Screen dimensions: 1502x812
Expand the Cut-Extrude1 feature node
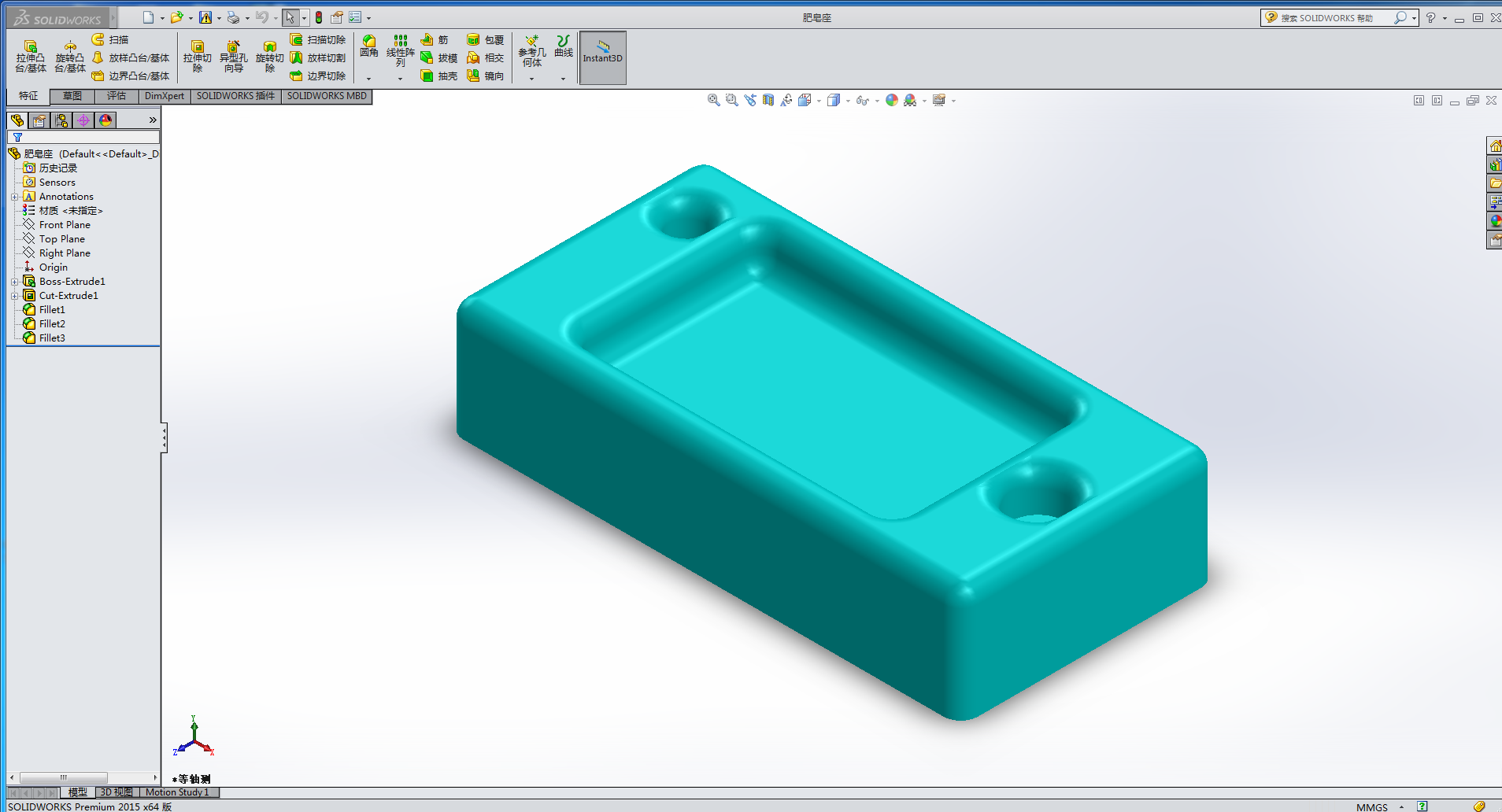(14, 296)
